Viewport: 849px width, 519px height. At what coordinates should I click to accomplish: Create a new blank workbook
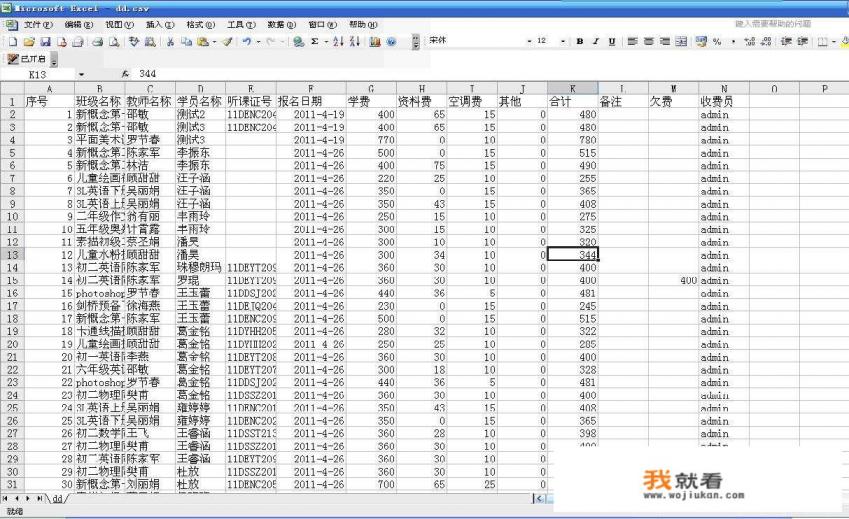13,42
